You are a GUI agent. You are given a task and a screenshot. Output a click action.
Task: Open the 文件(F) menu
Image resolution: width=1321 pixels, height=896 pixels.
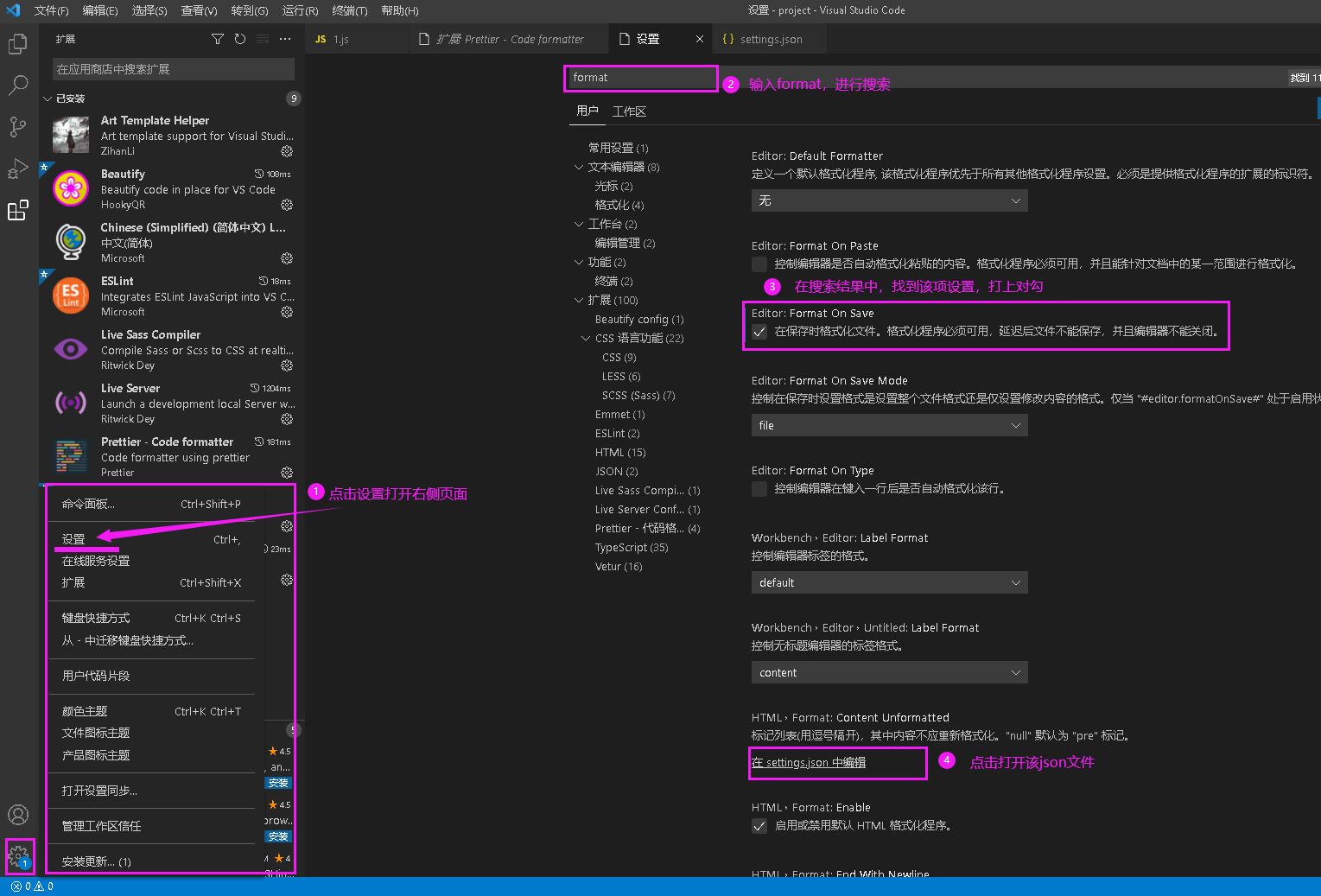(x=51, y=10)
